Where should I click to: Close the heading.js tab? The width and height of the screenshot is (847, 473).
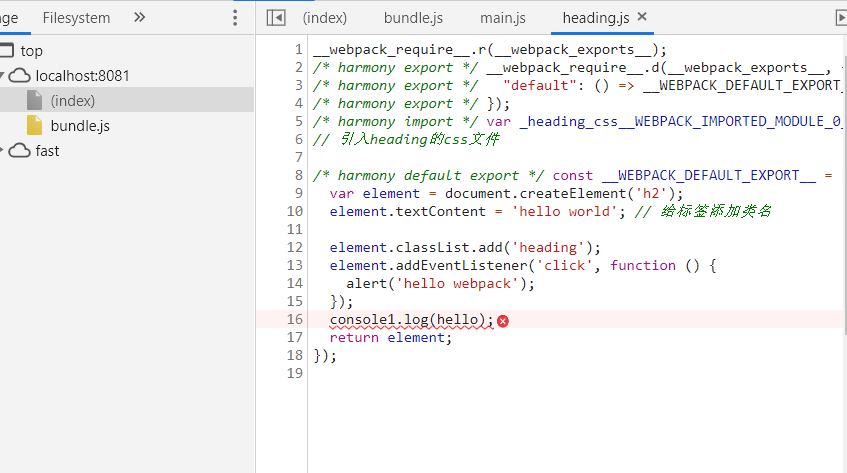pos(642,17)
